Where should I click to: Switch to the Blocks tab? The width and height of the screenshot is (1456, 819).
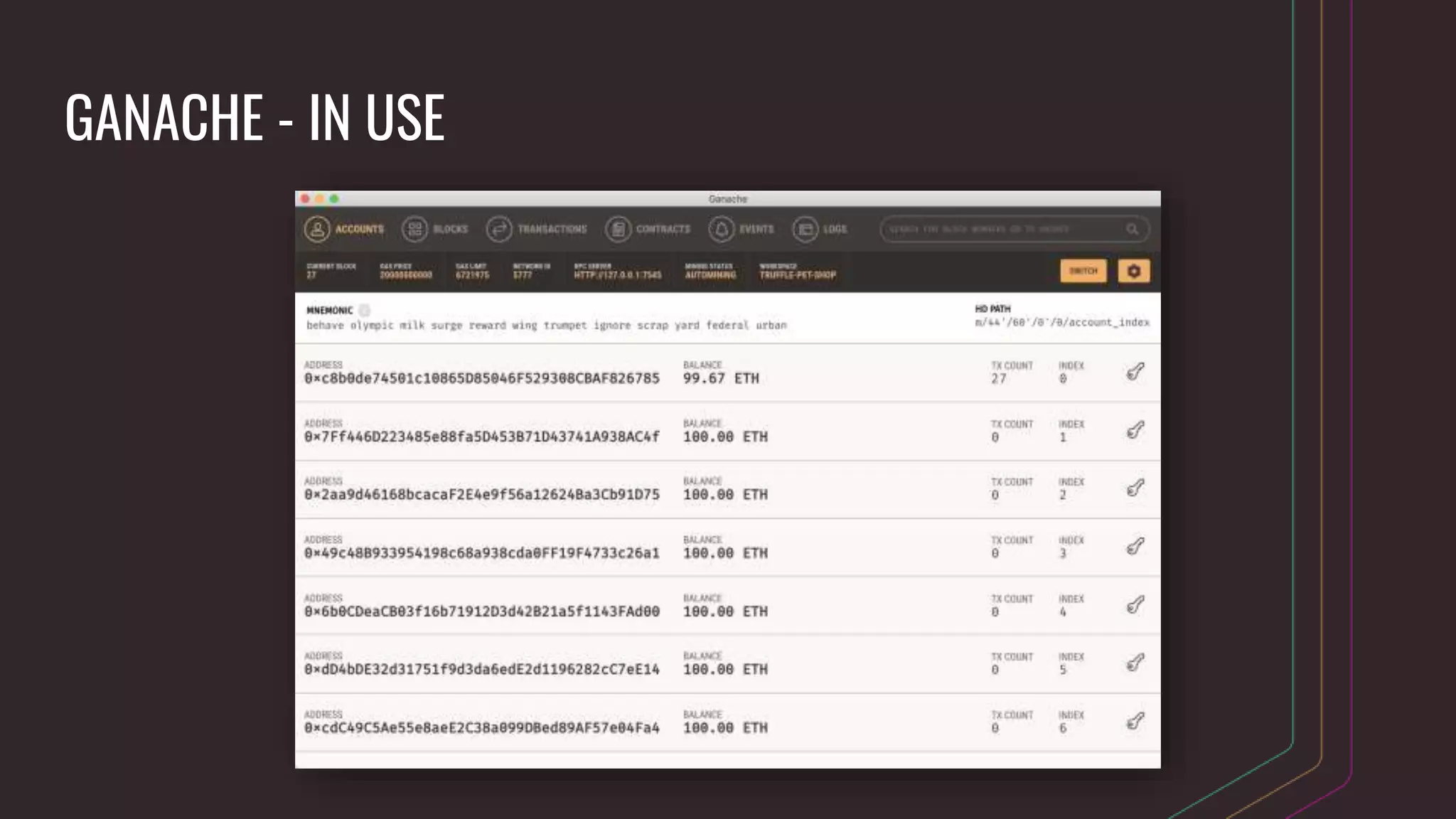coord(434,229)
